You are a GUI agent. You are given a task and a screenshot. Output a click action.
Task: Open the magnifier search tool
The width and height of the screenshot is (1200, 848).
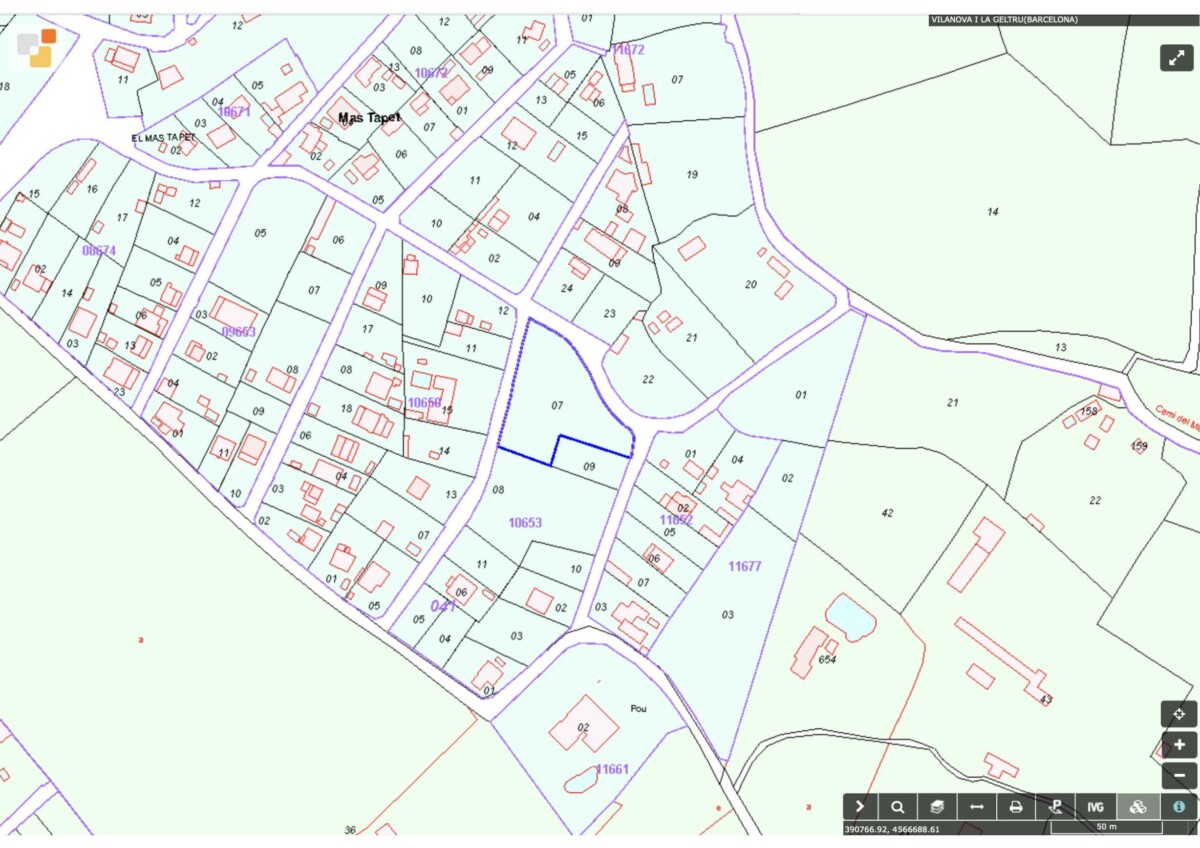pos(898,807)
